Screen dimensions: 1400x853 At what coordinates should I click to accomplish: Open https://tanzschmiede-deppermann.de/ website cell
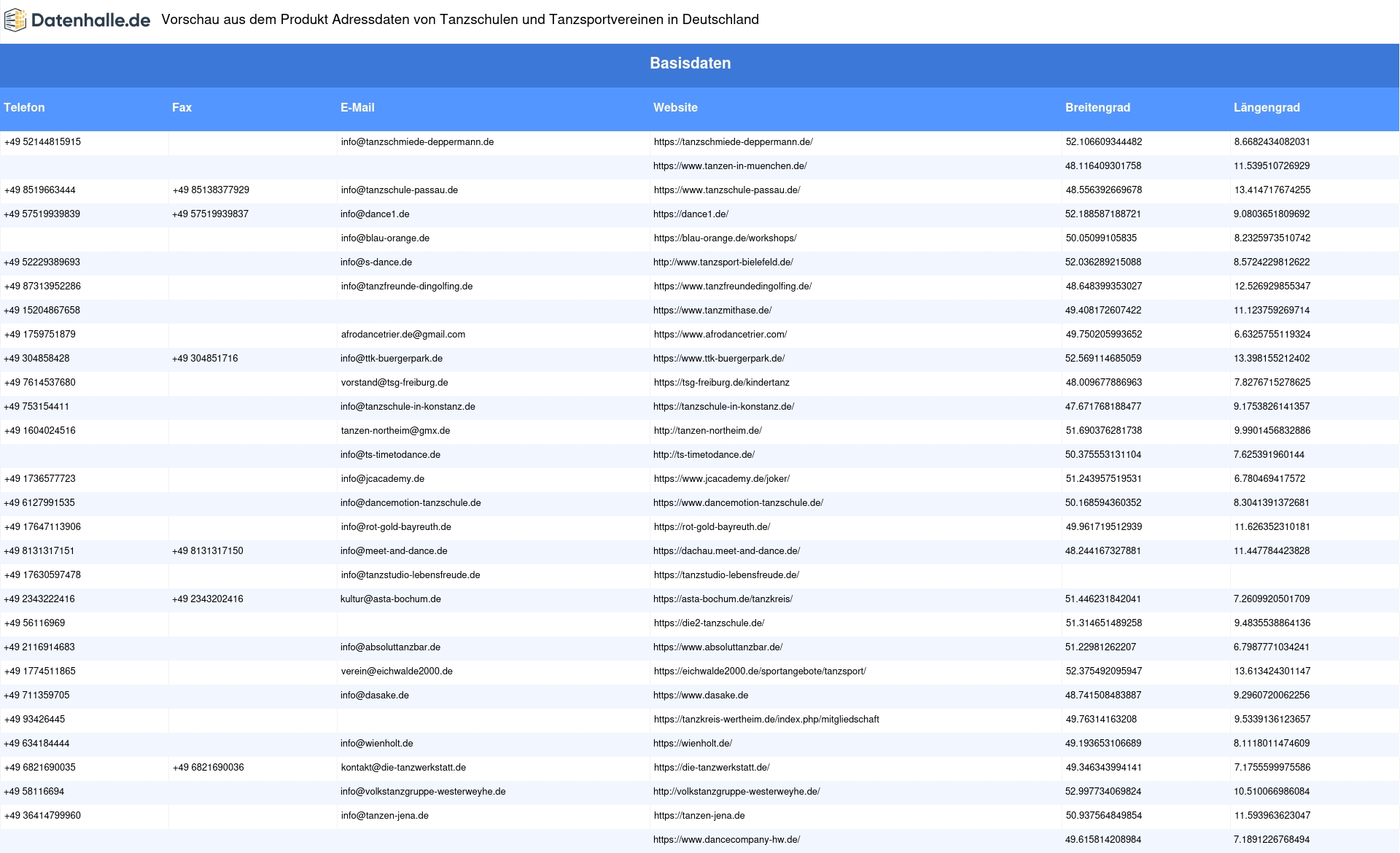click(733, 142)
